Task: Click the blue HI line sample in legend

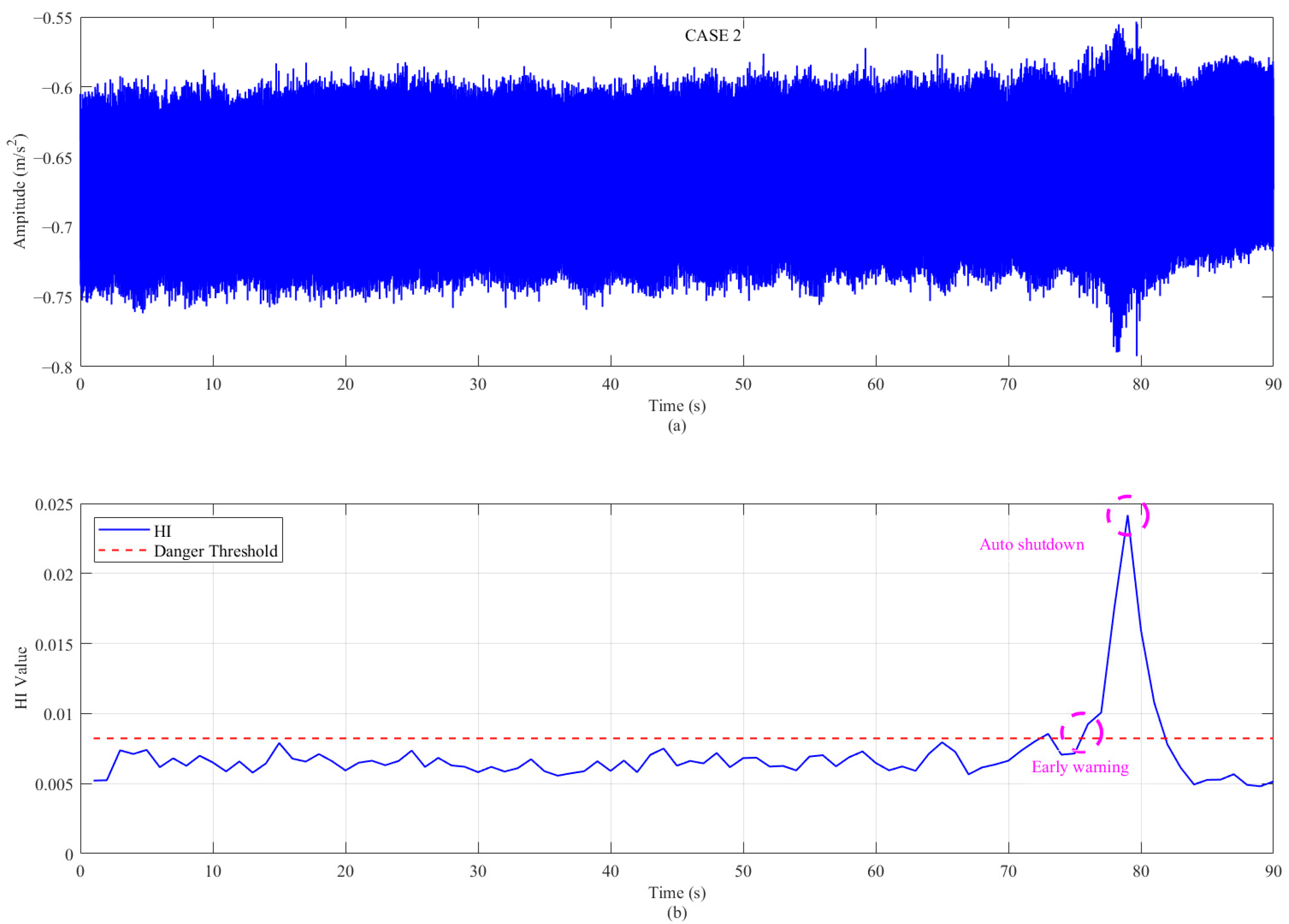Action: [124, 530]
